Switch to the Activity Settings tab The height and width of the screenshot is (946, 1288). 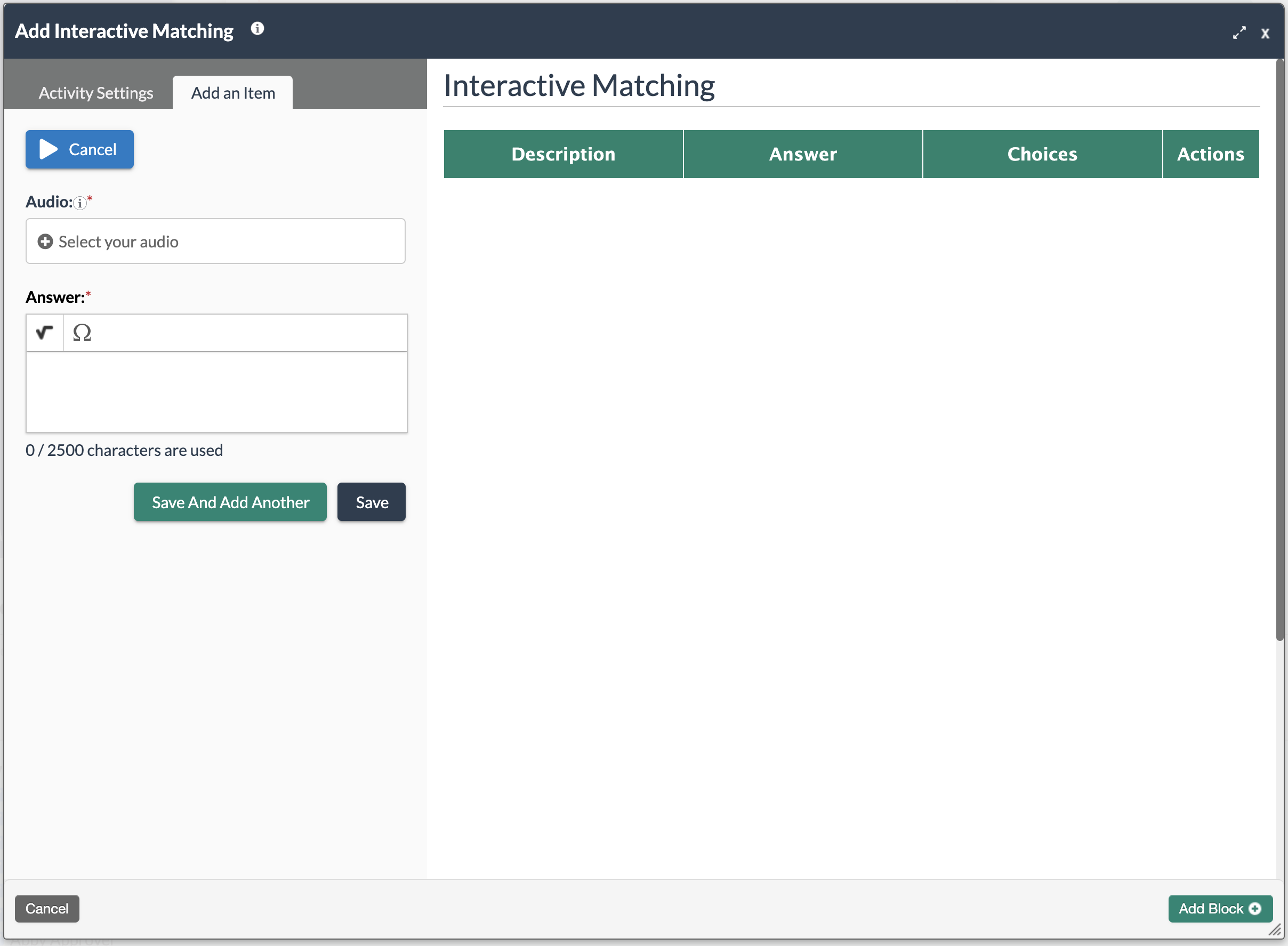[x=95, y=93]
